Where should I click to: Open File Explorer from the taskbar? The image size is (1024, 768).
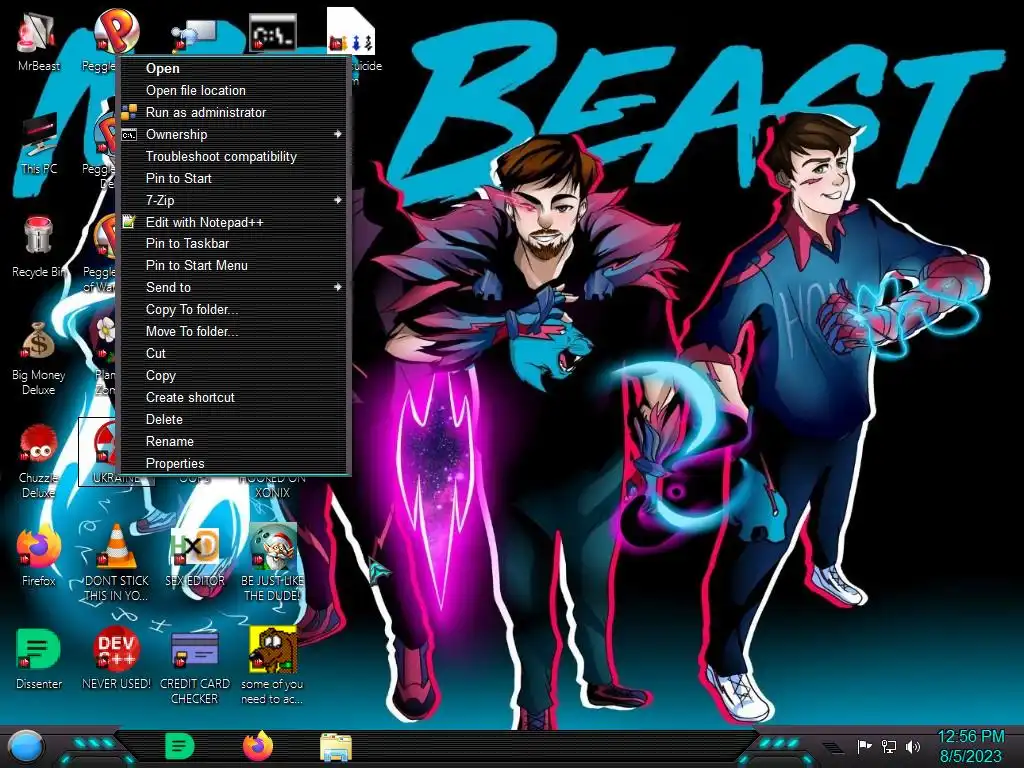[x=336, y=747]
